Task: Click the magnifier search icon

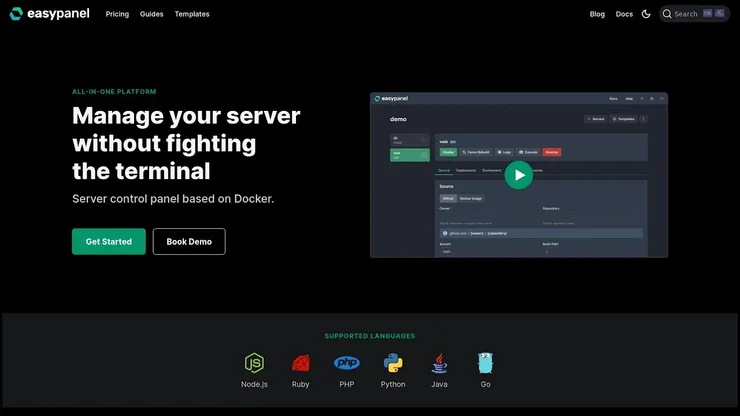Action: [x=667, y=14]
